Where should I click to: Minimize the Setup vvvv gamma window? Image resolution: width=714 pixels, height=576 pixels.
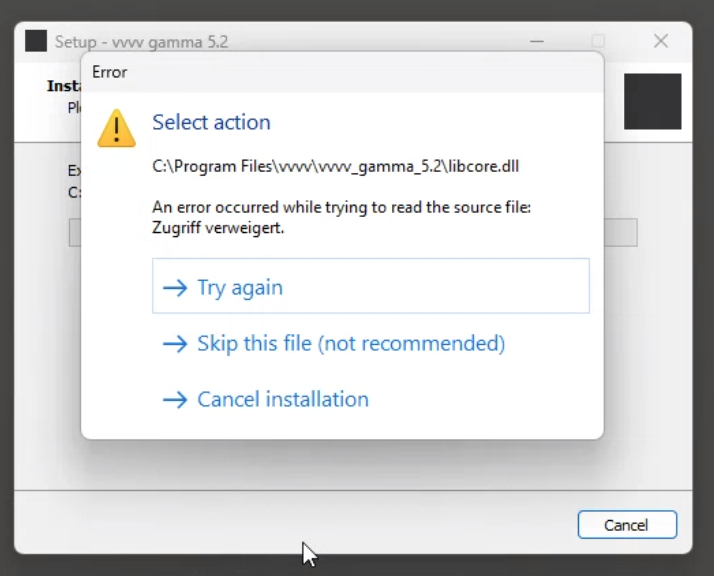pos(537,41)
